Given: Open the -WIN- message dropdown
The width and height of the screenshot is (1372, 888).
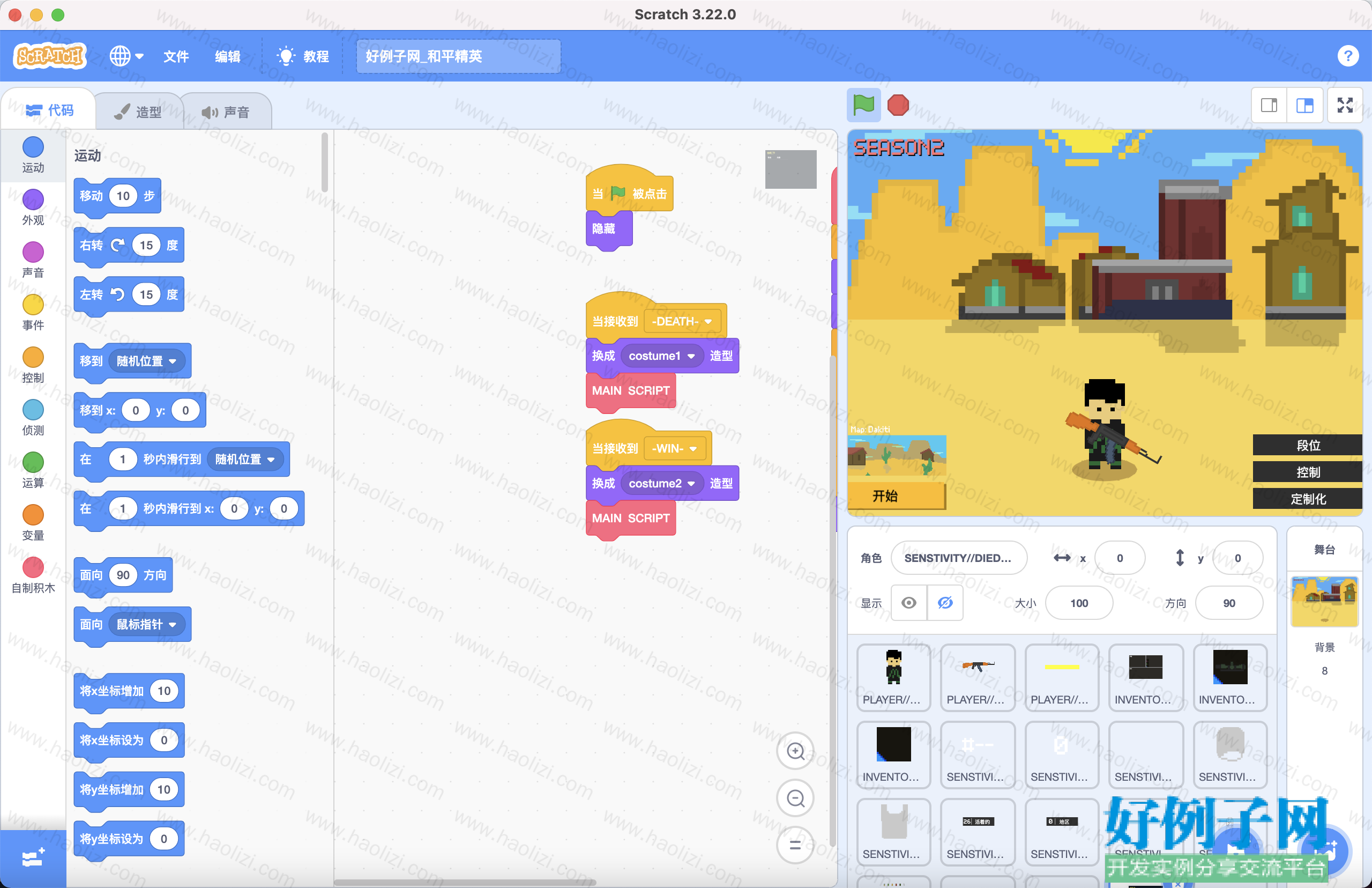Looking at the screenshot, I should [674, 449].
